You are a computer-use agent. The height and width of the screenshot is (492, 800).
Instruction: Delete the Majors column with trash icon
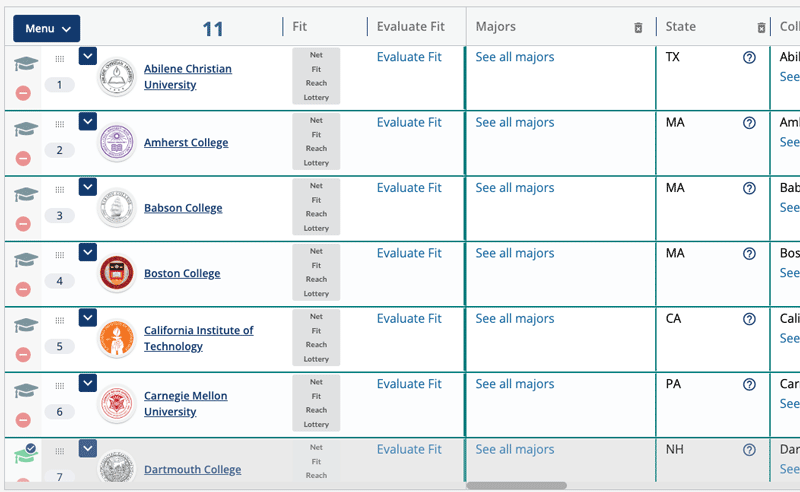tap(638, 28)
